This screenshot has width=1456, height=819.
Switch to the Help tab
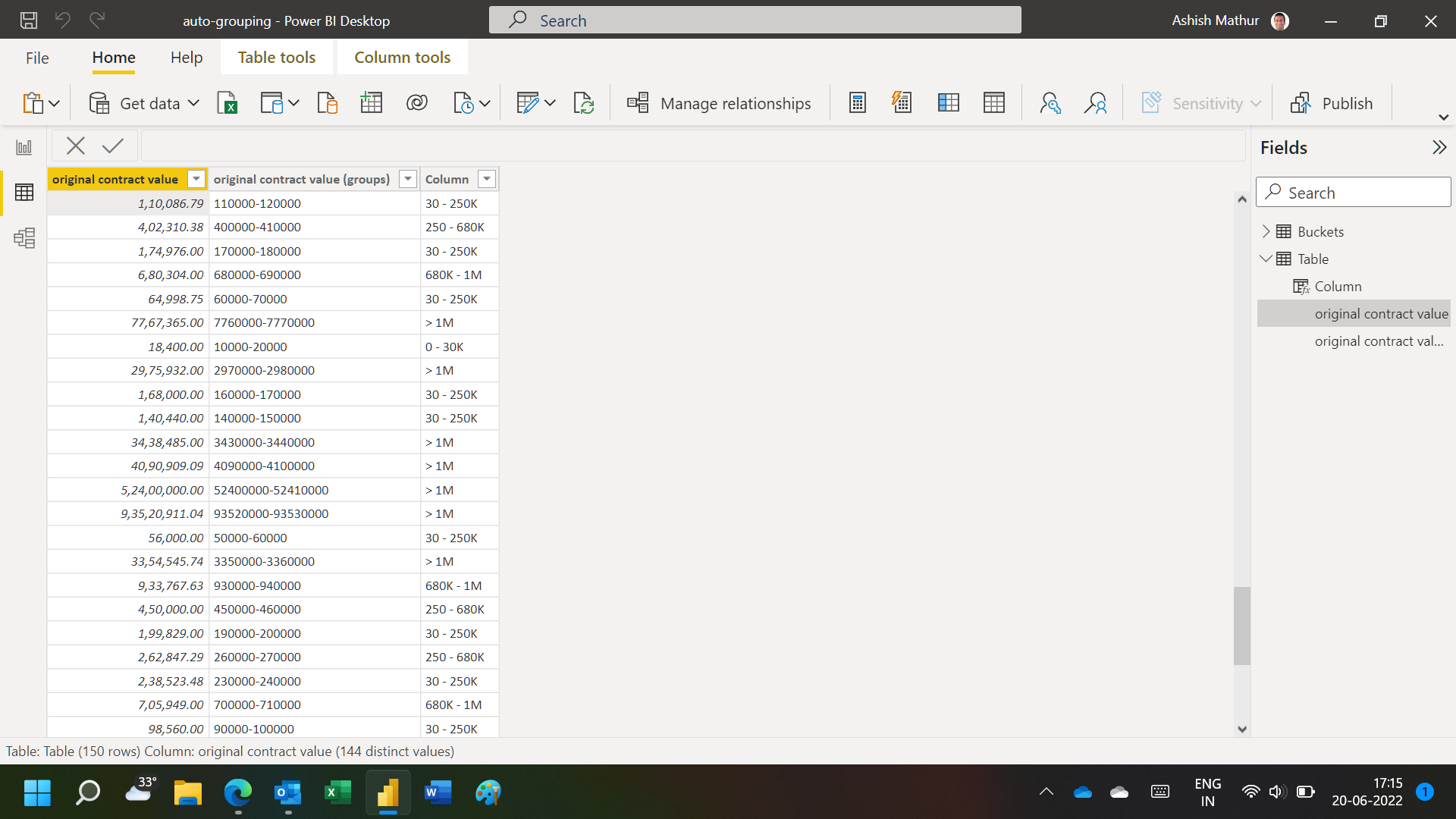coord(187,58)
